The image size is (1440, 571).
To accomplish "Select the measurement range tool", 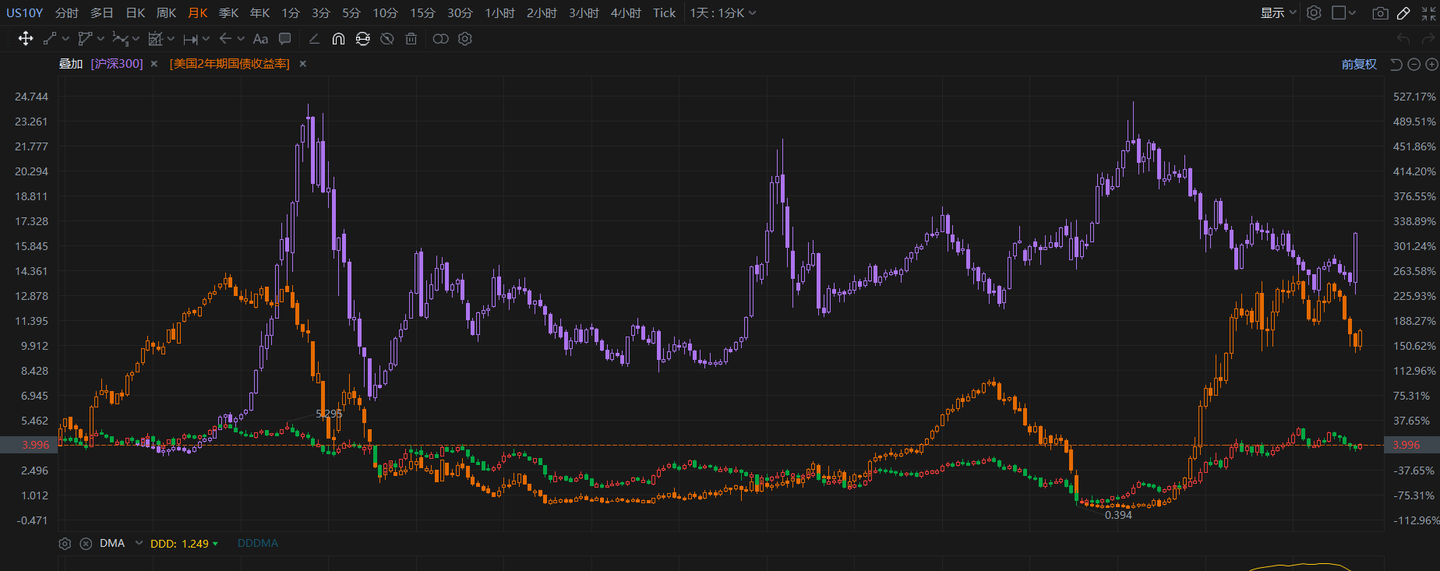I will point(190,39).
